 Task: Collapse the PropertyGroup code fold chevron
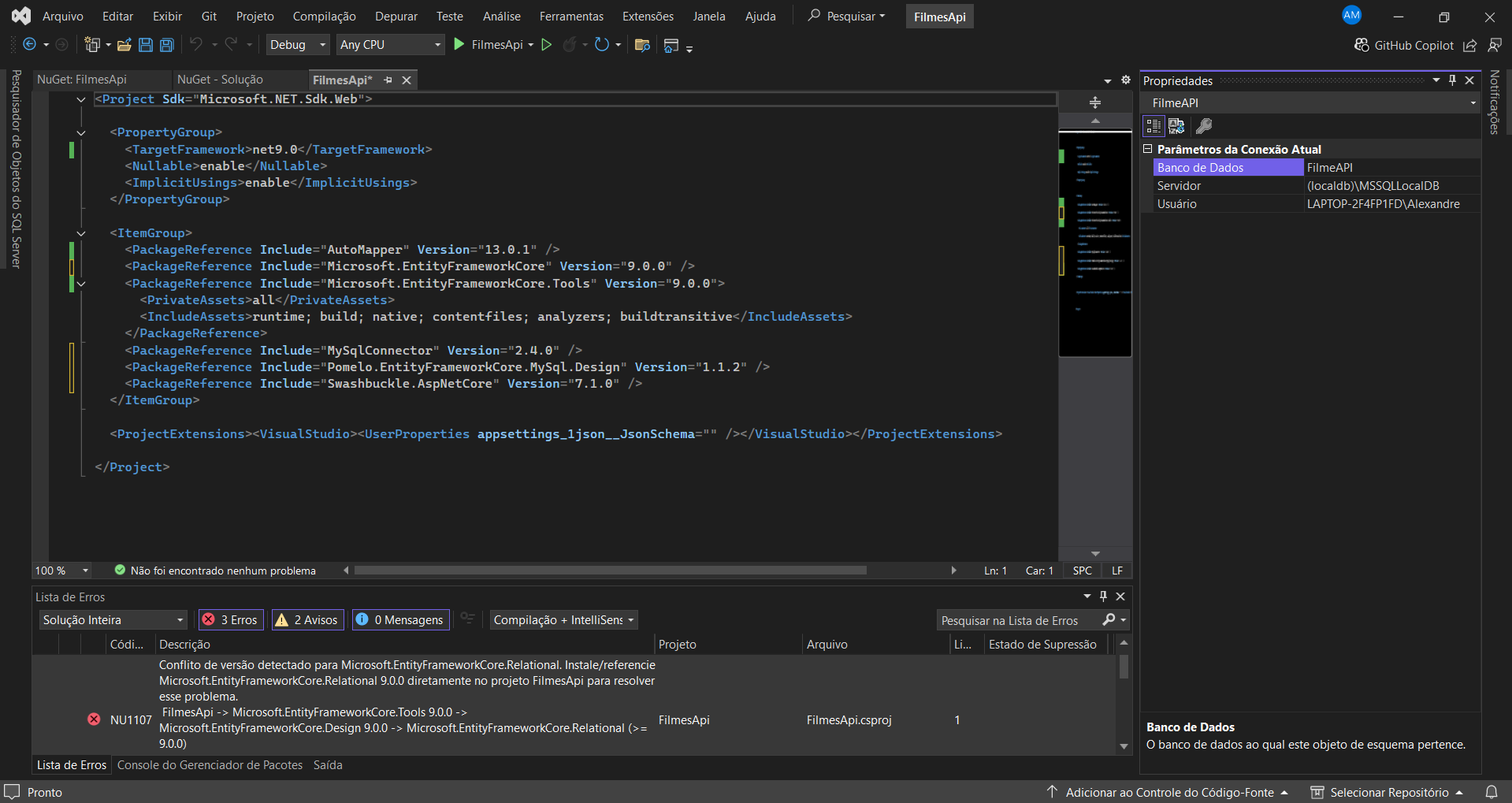(x=80, y=132)
